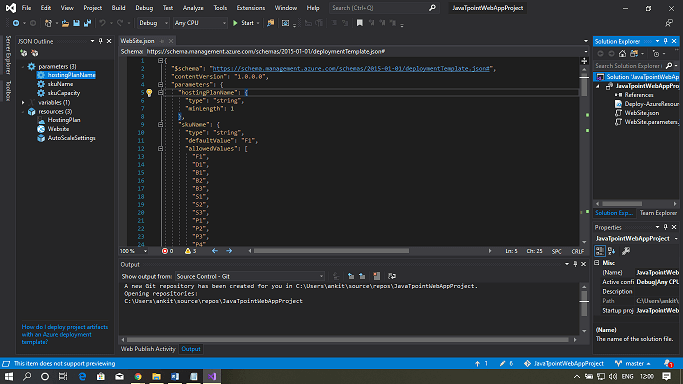Click the Open File folder icon
683x384 pixels.
click(x=65, y=23)
